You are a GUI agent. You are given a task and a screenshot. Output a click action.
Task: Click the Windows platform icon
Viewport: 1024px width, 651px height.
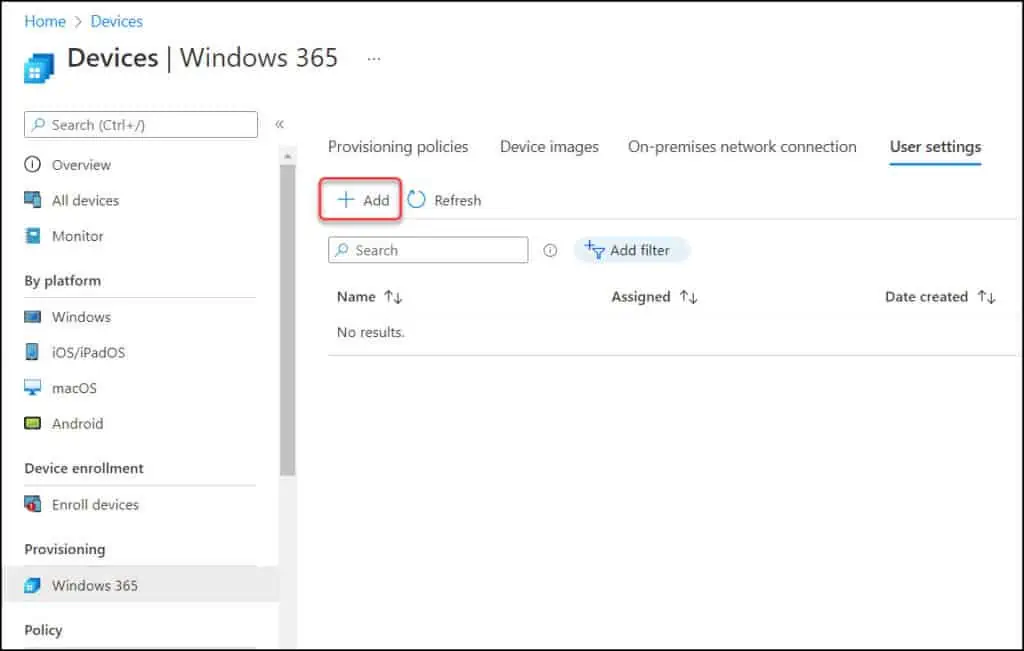33,317
